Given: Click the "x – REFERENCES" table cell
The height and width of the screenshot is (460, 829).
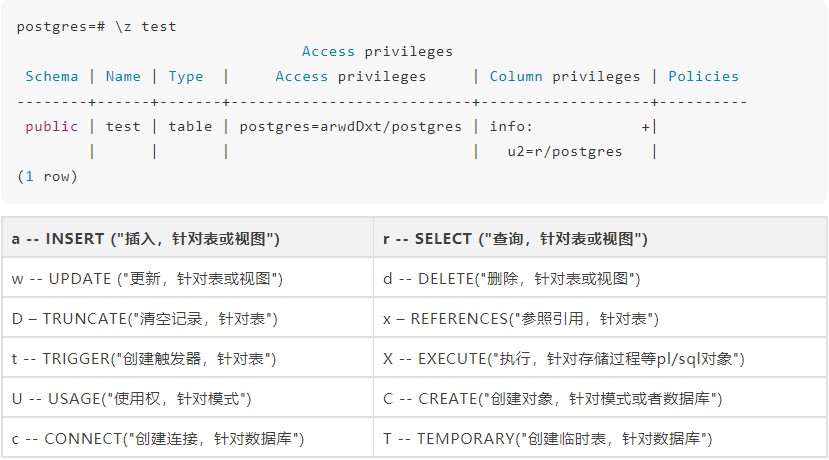Looking at the screenshot, I should [x=520, y=319].
